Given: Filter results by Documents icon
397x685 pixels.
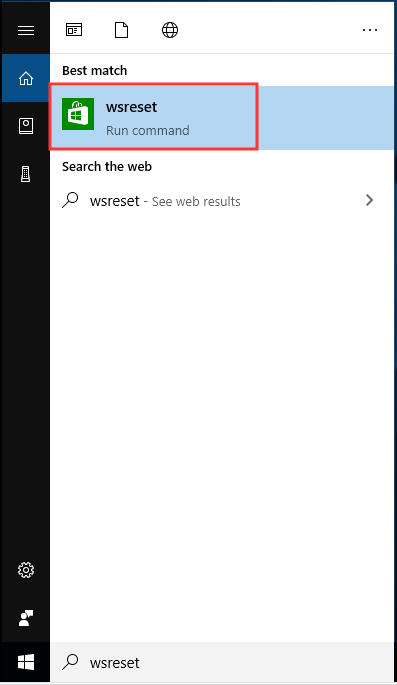Looking at the screenshot, I should tap(121, 30).
